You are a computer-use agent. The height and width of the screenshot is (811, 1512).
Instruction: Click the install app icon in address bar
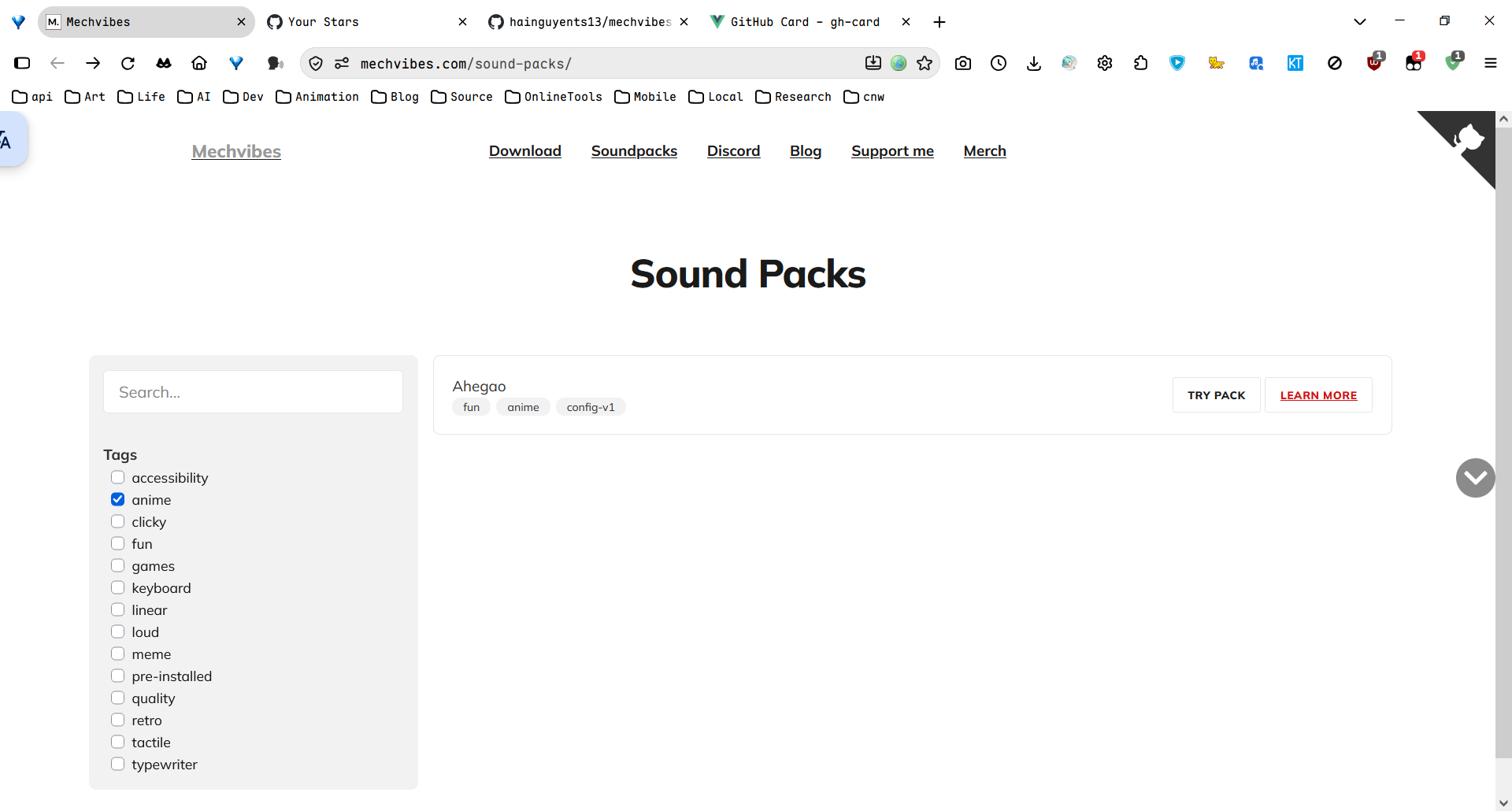click(x=873, y=63)
